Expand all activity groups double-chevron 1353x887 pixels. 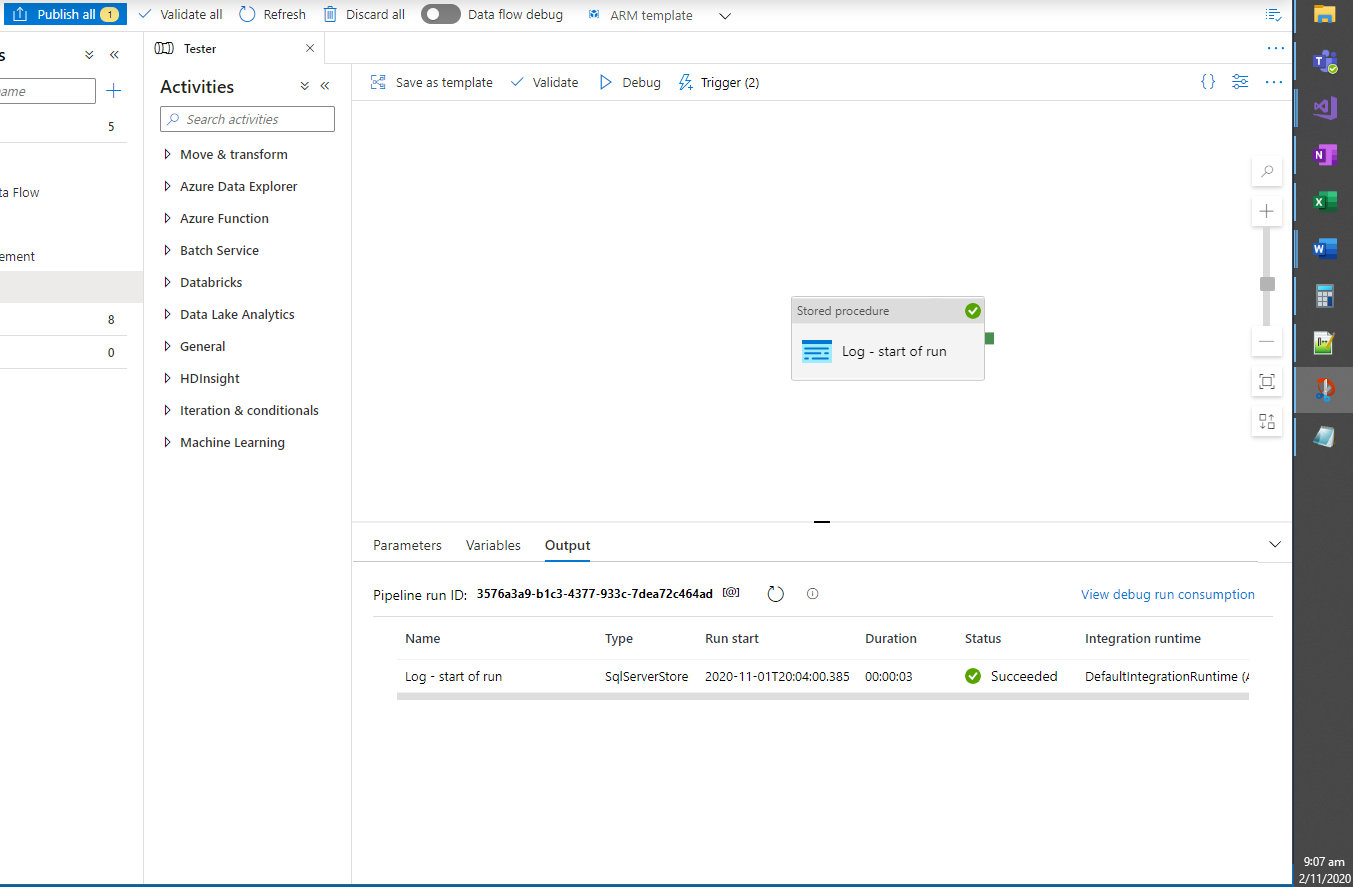[305, 87]
